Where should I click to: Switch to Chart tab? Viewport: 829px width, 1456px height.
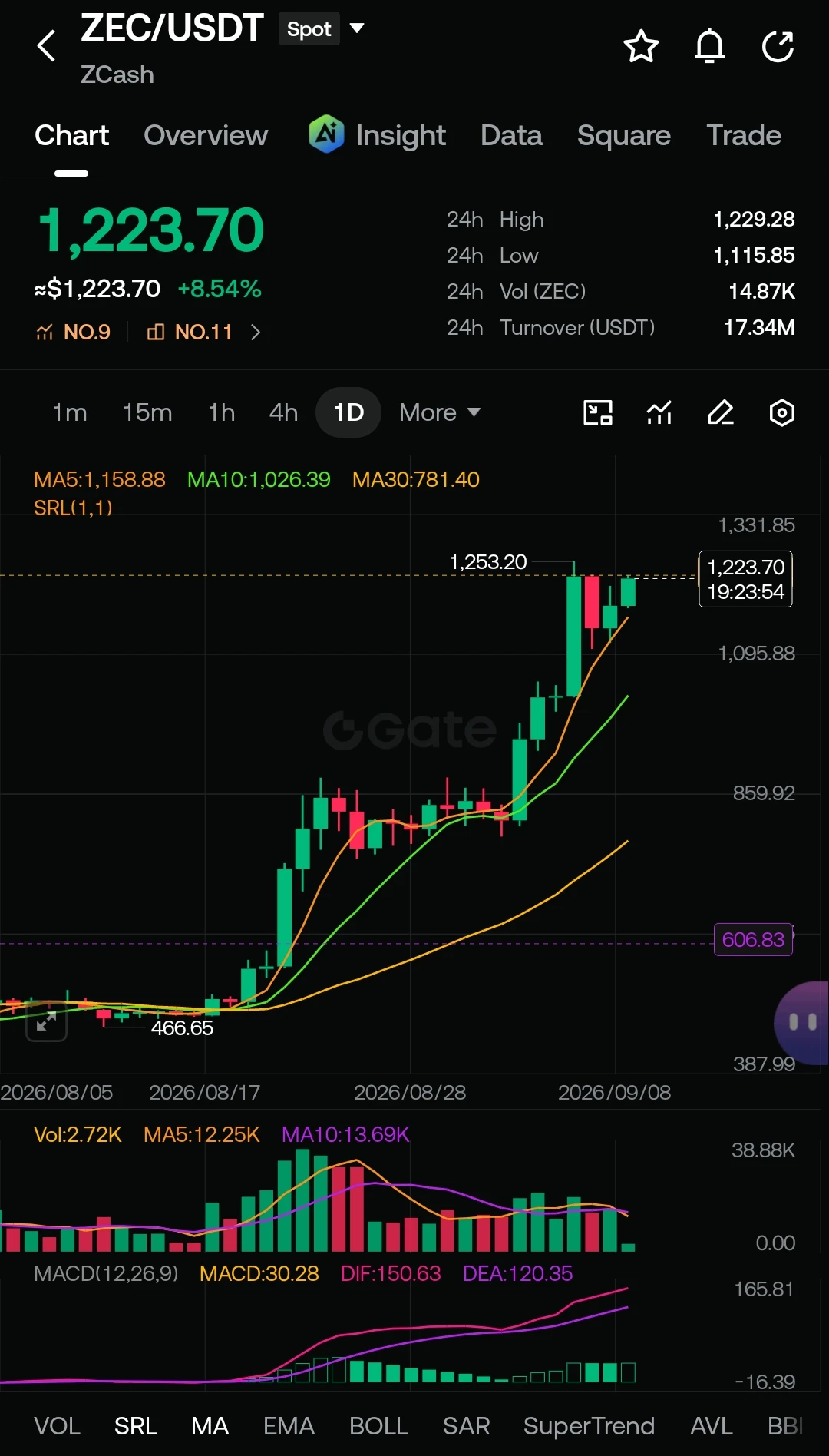[71, 135]
